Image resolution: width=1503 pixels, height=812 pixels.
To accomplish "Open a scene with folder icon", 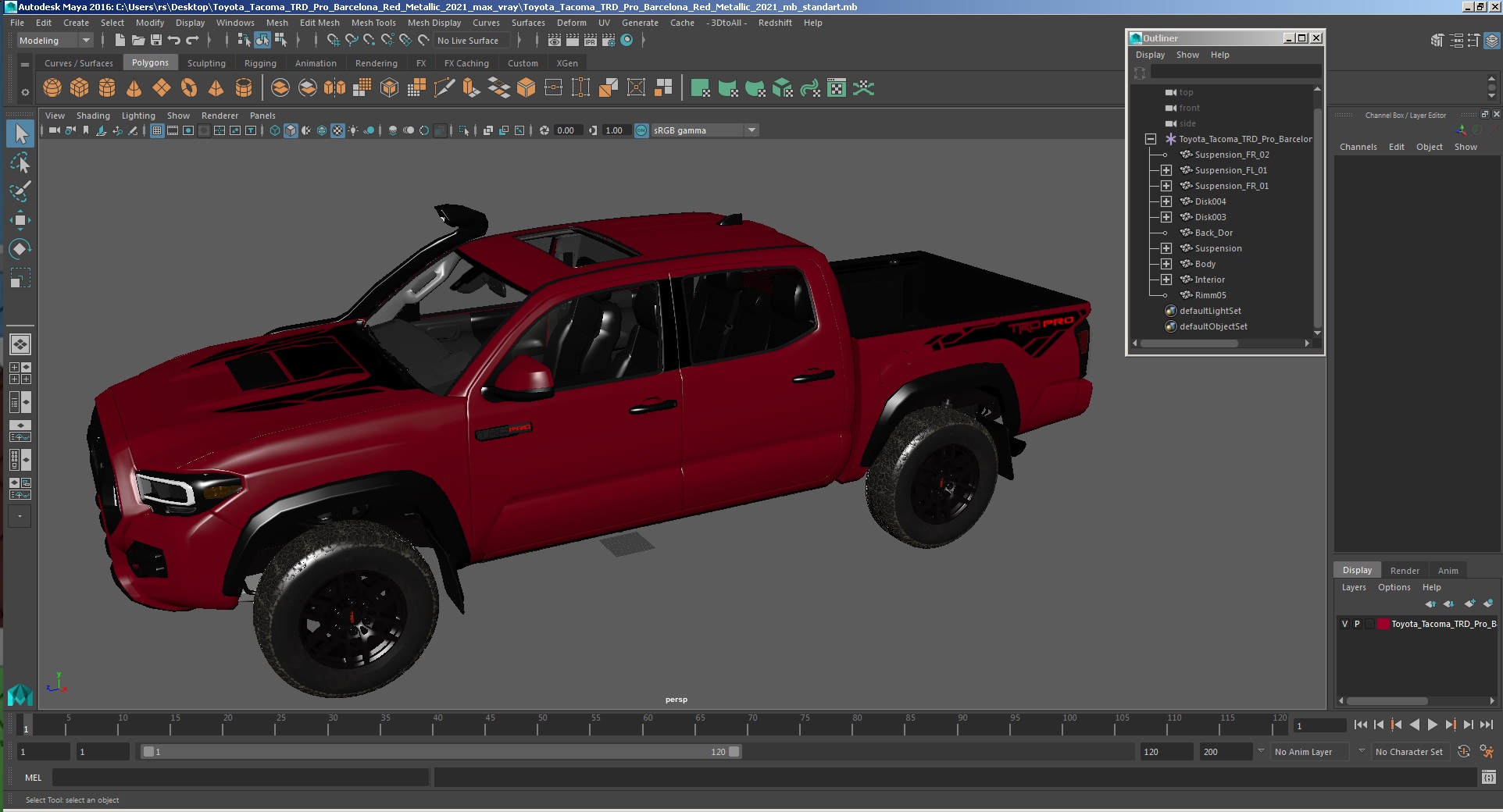I will coord(137,41).
